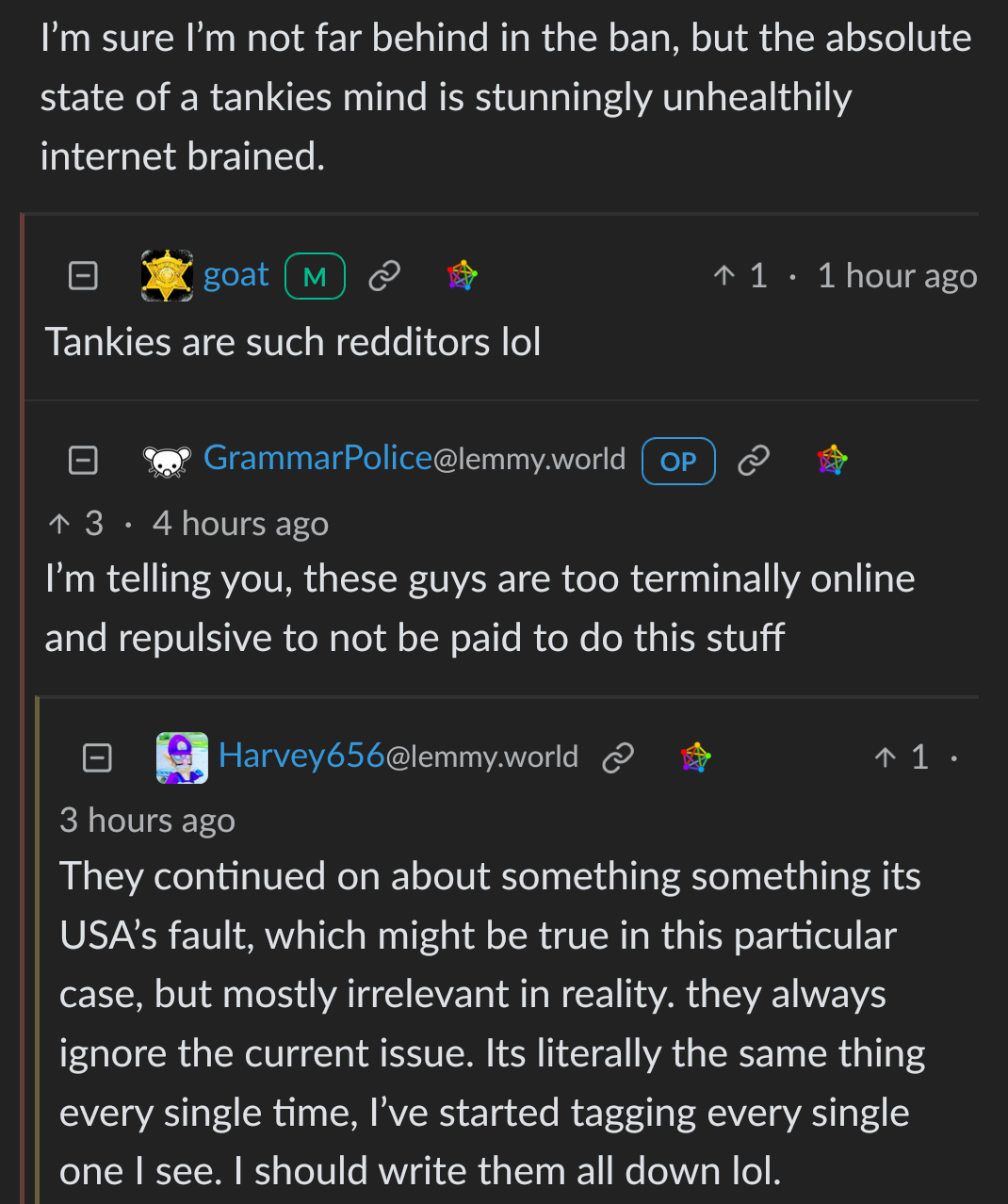This screenshot has width=1008, height=1204.
Task: Open Harvey656's profile avatar
Action: pos(182,757)
